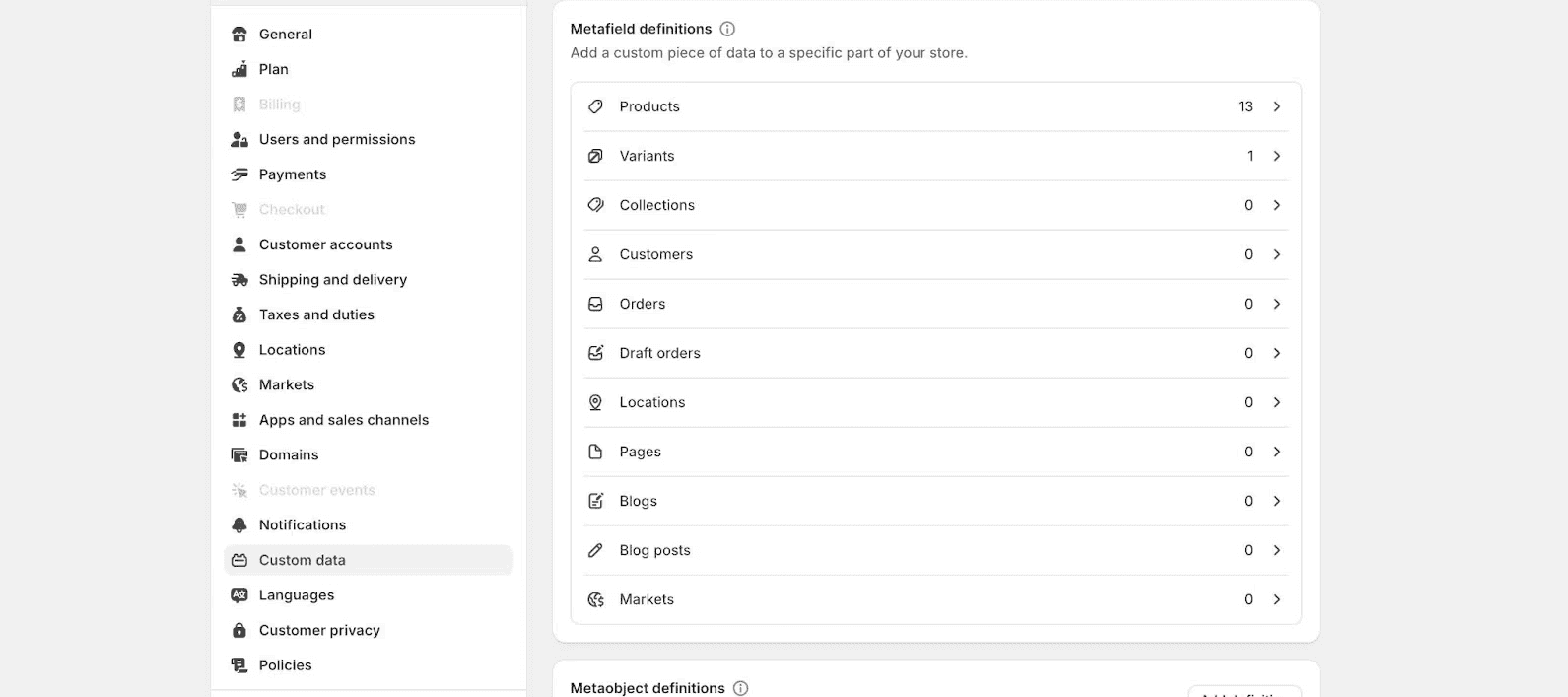Click the Taxes and duties bag icon

(x=239, y=314)
